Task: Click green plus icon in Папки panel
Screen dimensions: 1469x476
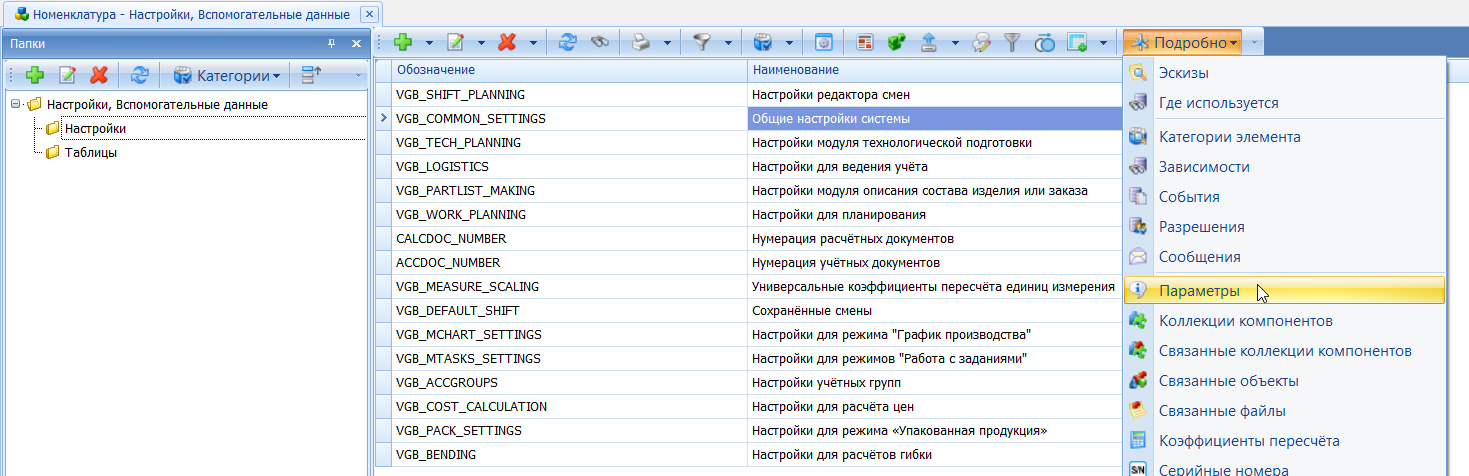Action: point(35,75)
